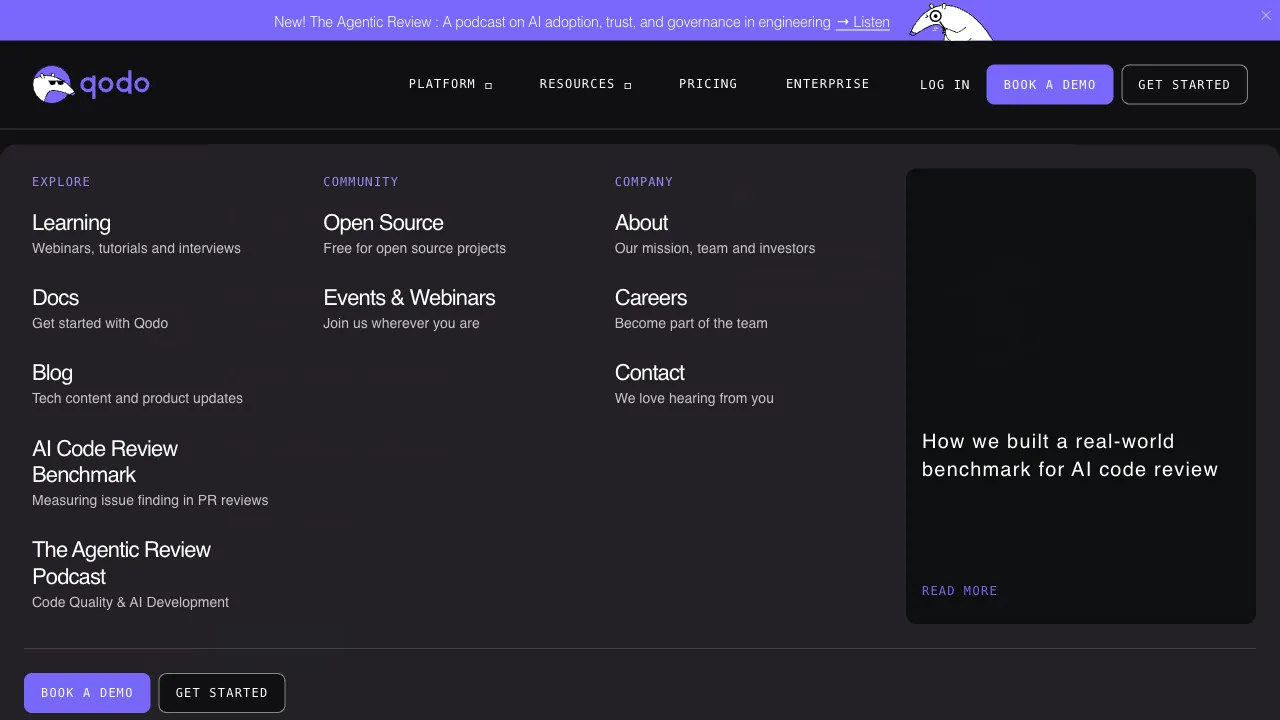Click 'Code Quality & AI Development' text
This screenshot has height=720, width=1280.
coord(130,602)
